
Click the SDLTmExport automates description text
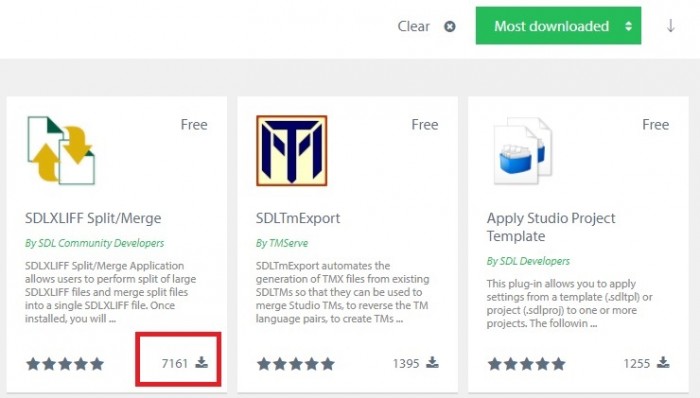[342, 292]
